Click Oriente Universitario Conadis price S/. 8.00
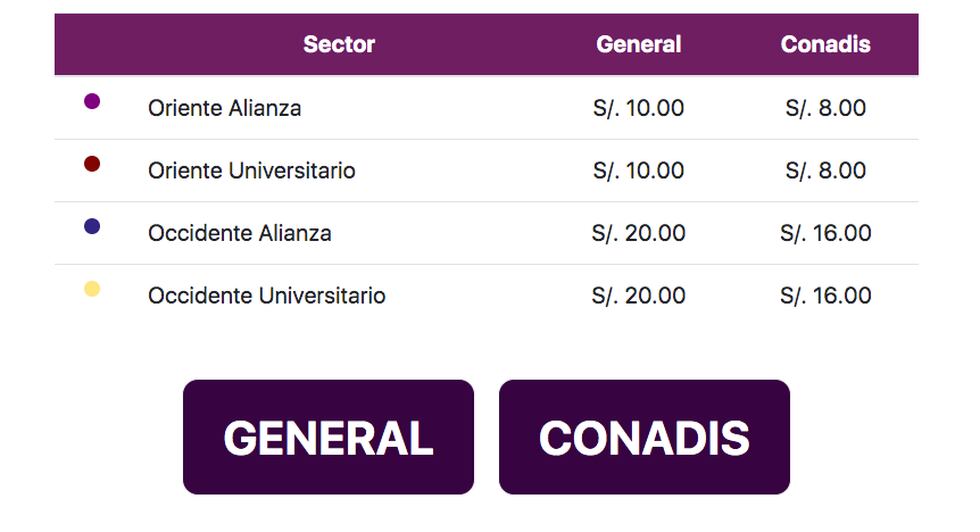Image resolution: width=980 pixels, height=532 pixels. [x=825, y=171]
